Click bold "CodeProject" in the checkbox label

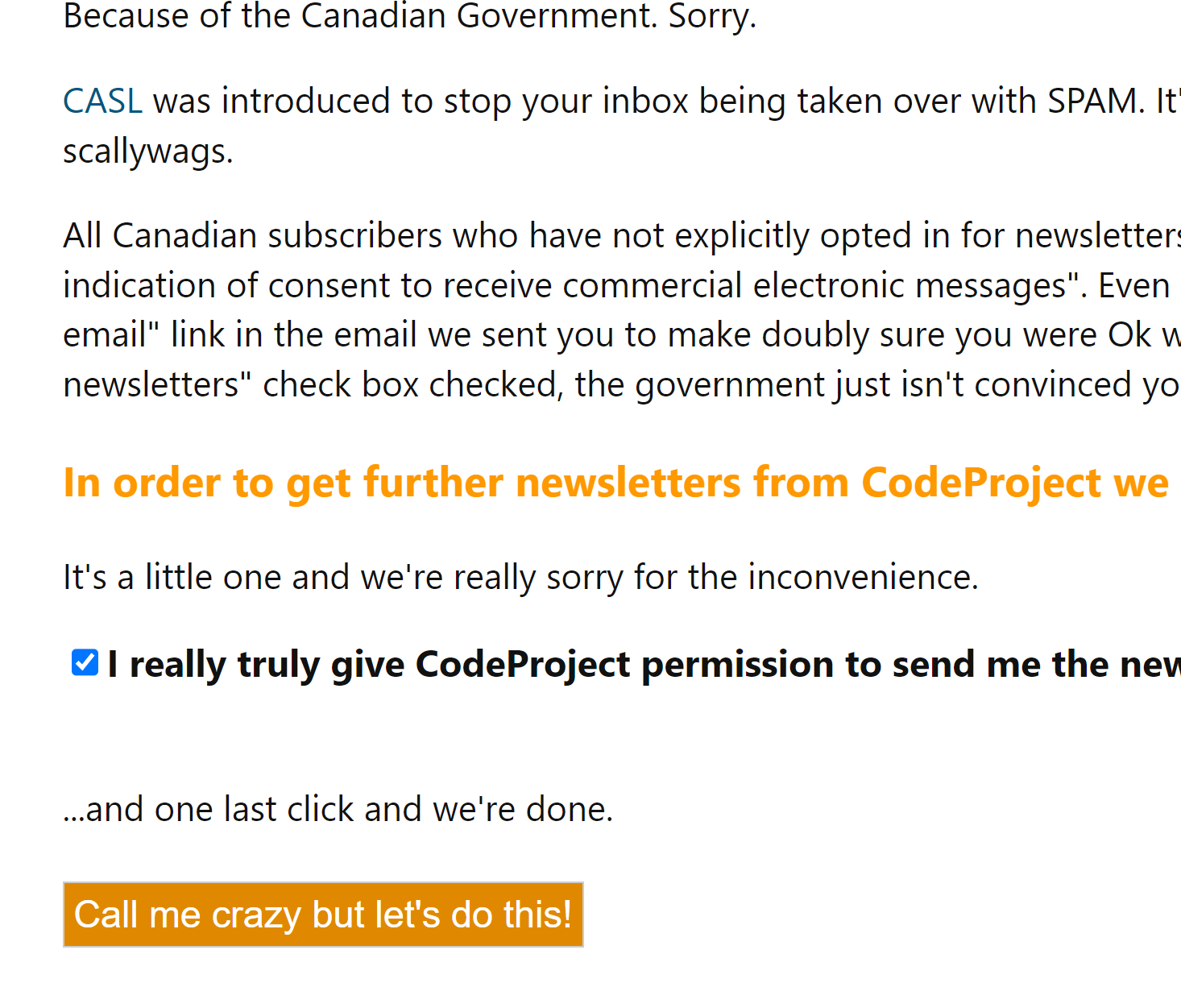coord(523,665)
